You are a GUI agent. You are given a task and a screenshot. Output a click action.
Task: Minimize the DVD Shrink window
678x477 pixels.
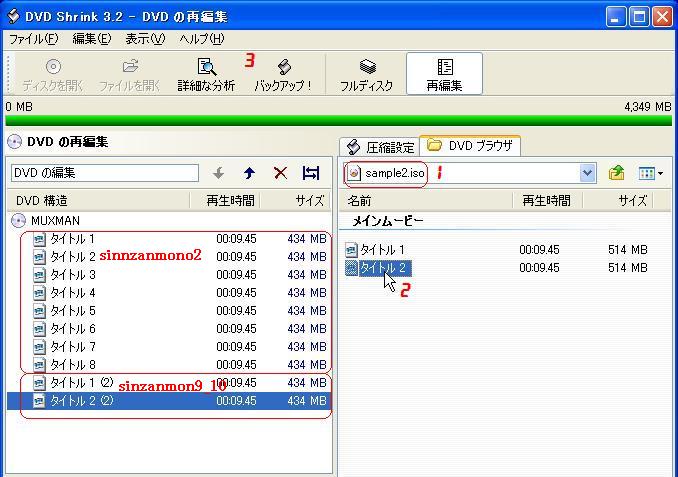[615, 17]
